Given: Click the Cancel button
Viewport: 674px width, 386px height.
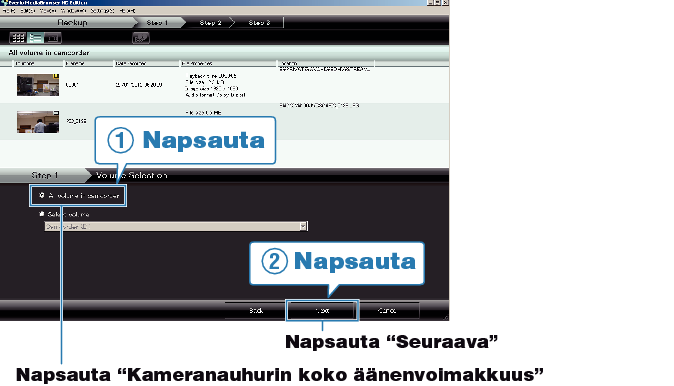Looking at the screenshot, I should pos(387,310).
